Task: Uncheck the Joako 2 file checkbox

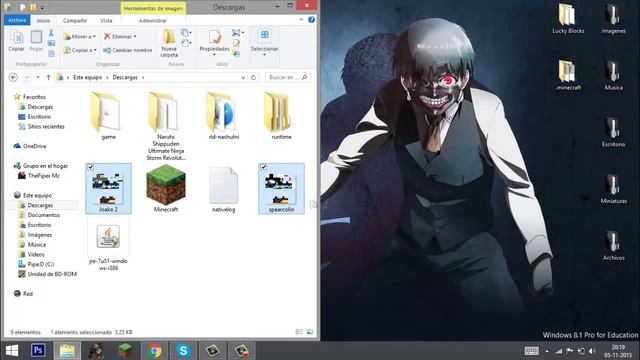Action: (91, 167)
